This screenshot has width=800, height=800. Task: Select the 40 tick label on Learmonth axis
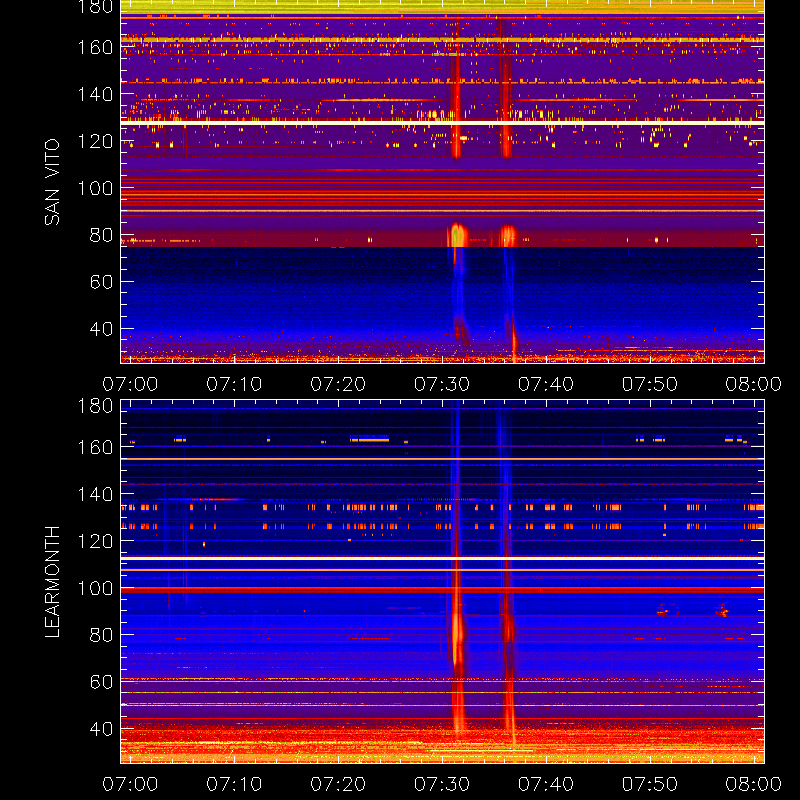click(101, 729)
